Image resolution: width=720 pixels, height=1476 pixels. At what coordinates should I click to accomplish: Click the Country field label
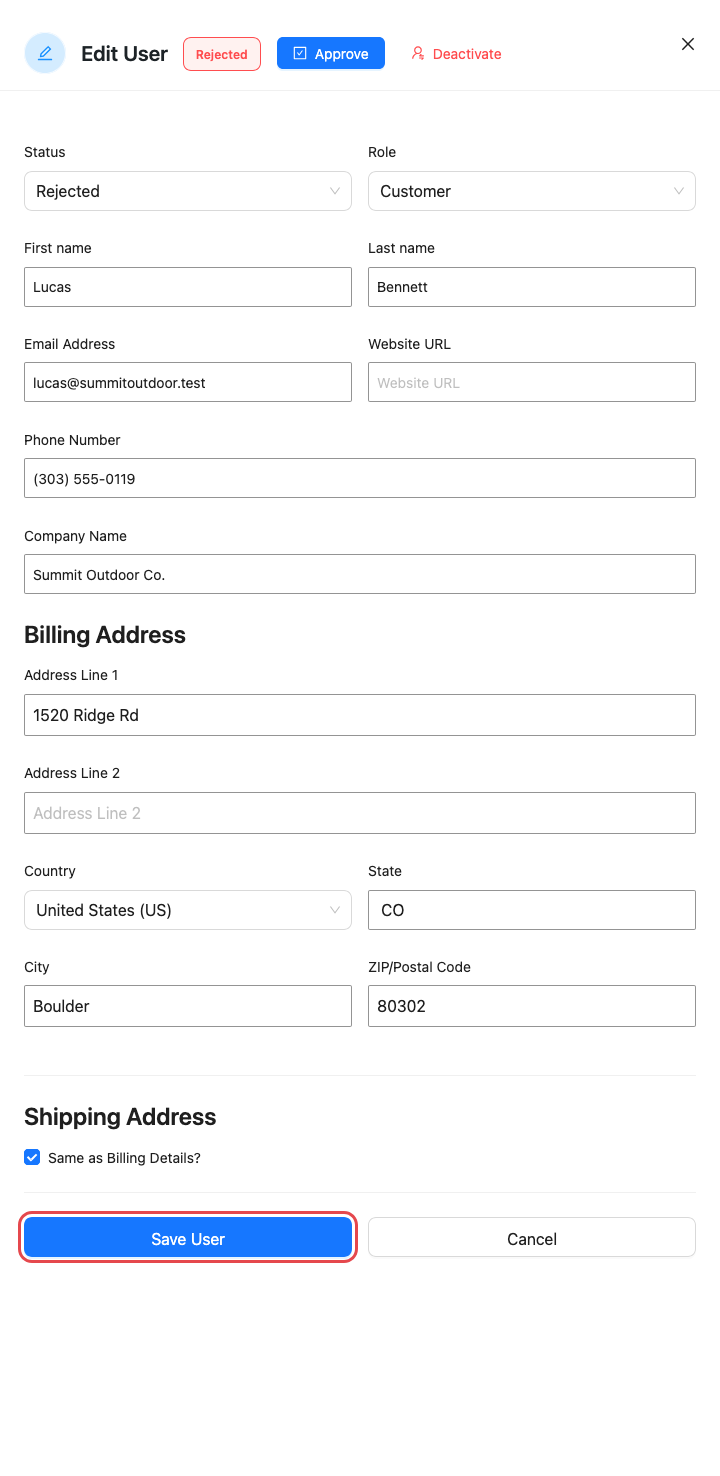50,871
